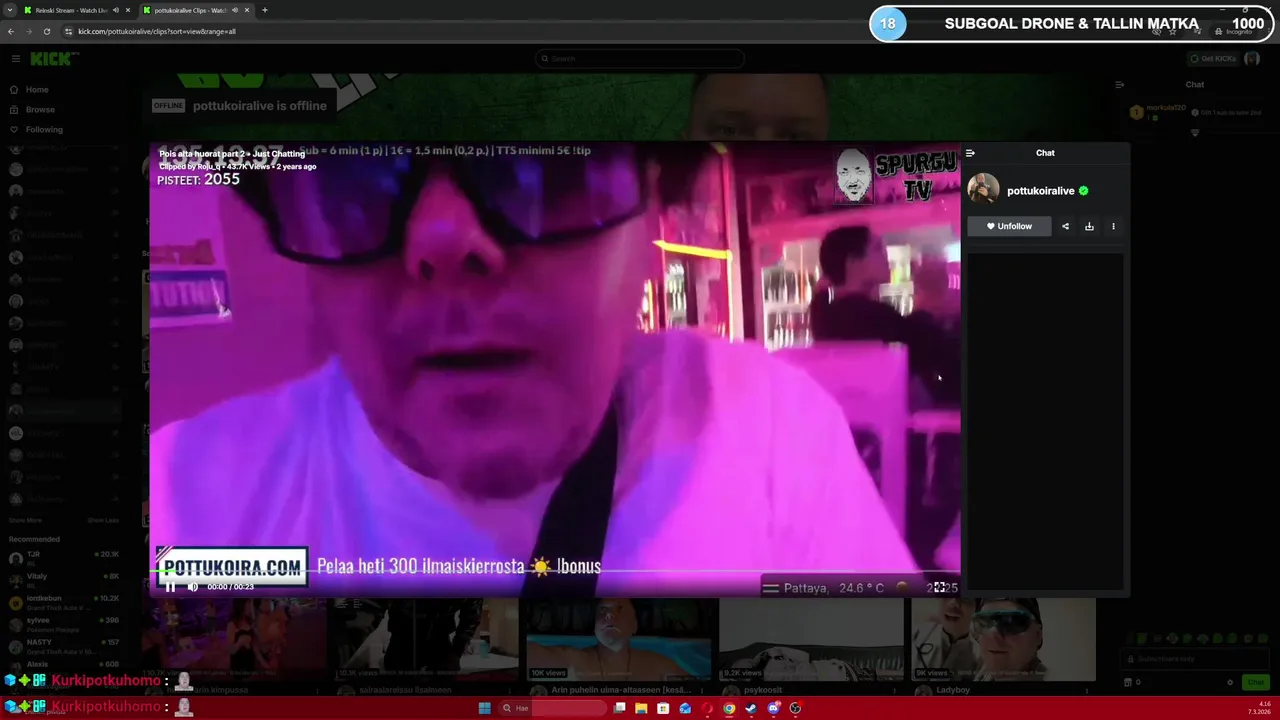Open clip more options menu
Image resolution: width=1280 pixels, height=720 pixels.
[1113, 226]
